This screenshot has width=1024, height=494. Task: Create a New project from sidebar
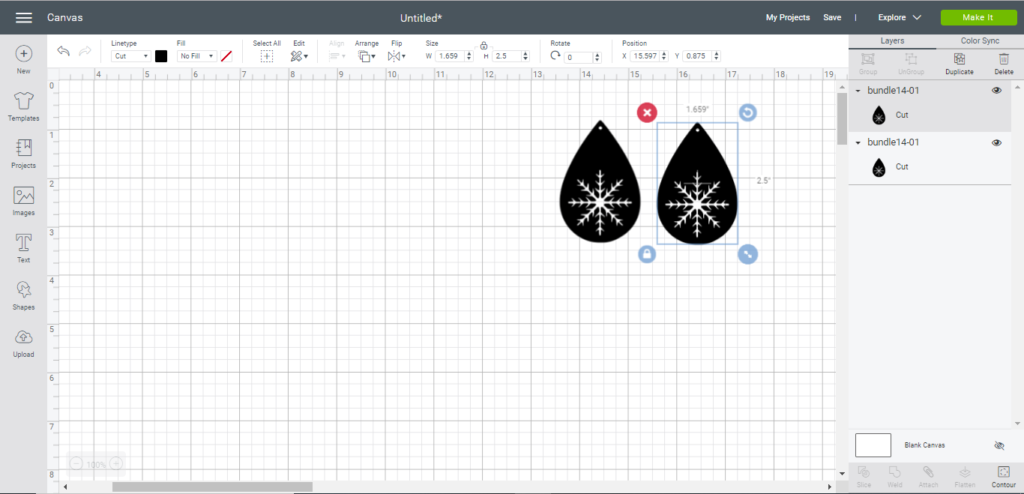pyautogui.click(x=24, y=60)
